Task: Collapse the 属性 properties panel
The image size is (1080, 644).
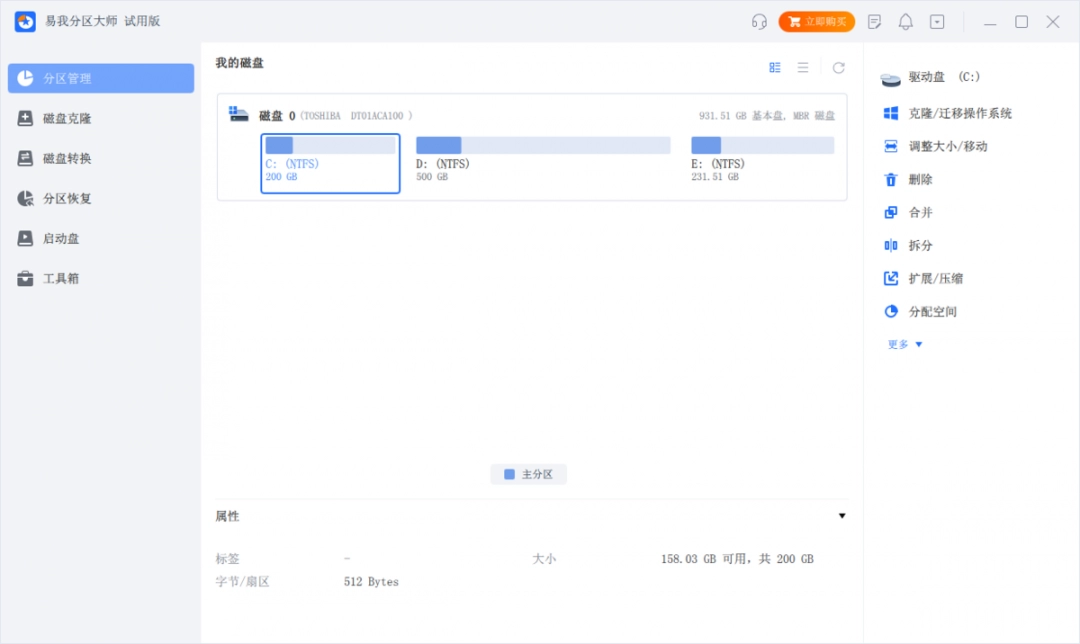Action: (x=842, y=516)
